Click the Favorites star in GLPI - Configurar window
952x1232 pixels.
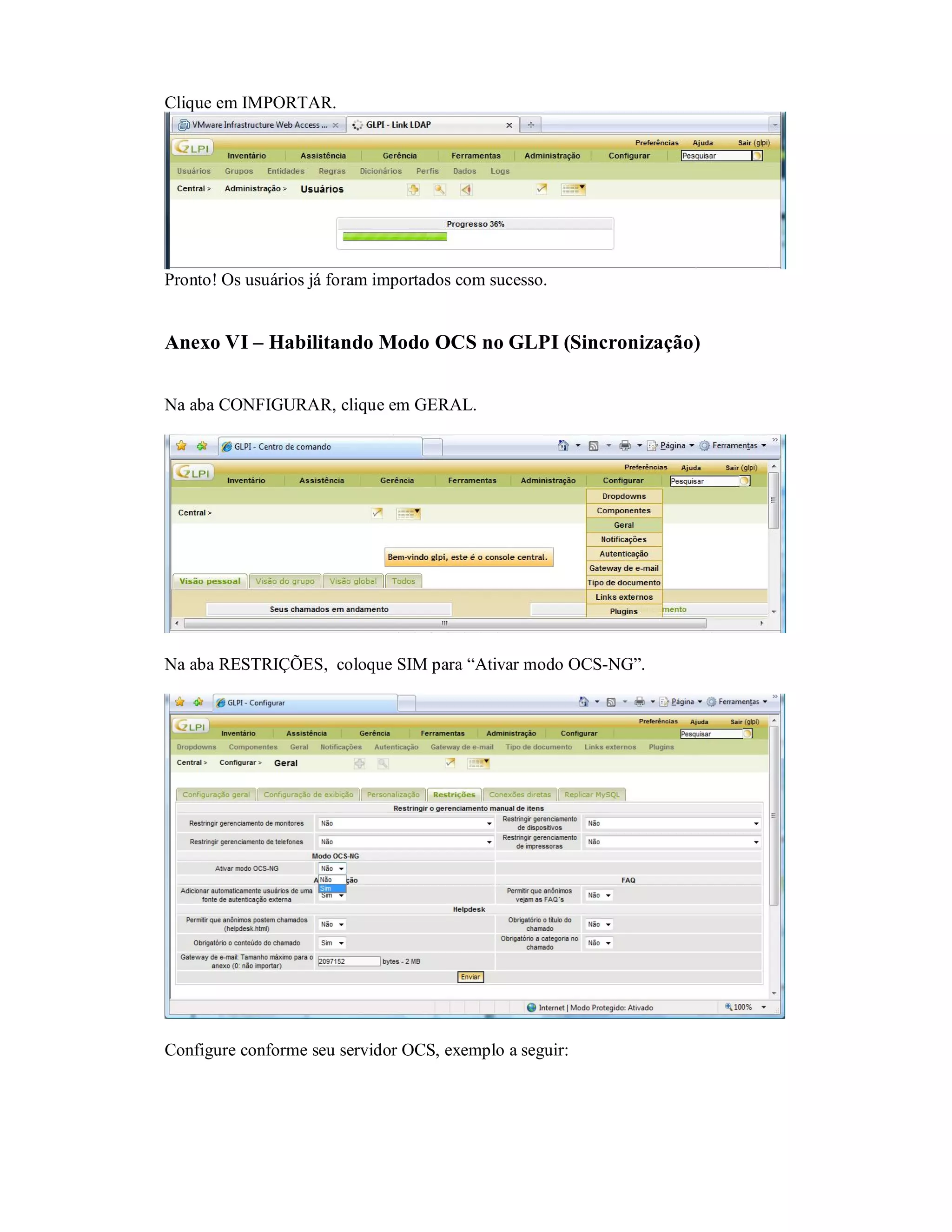tap(180, 702)
